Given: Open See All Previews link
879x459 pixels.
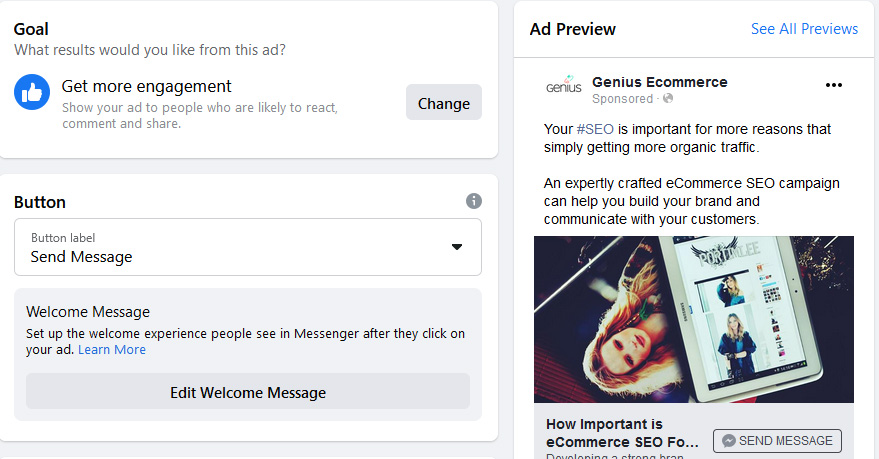Looking at the screenshot, I should click(x=804, y=29).
